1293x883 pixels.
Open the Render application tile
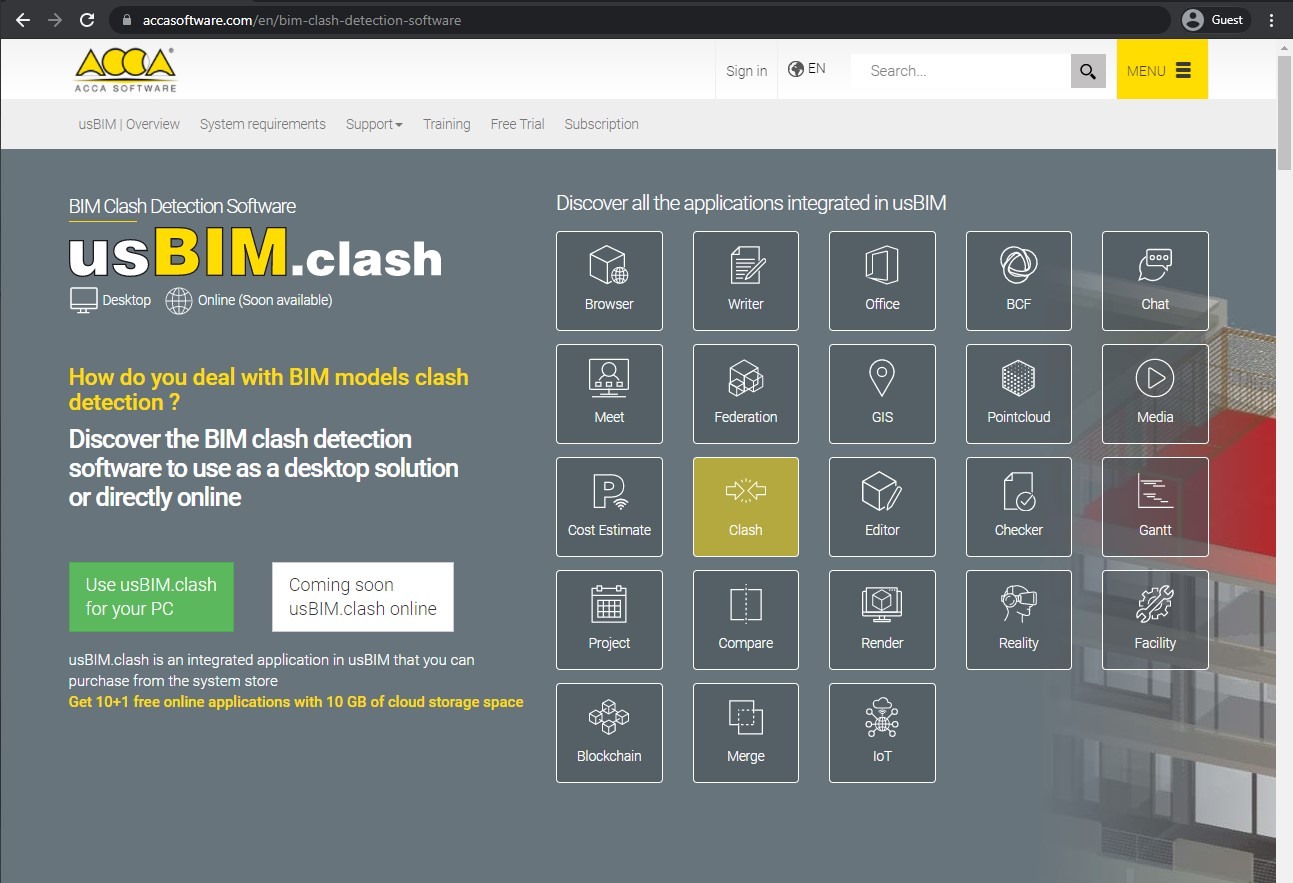[882, 620]
